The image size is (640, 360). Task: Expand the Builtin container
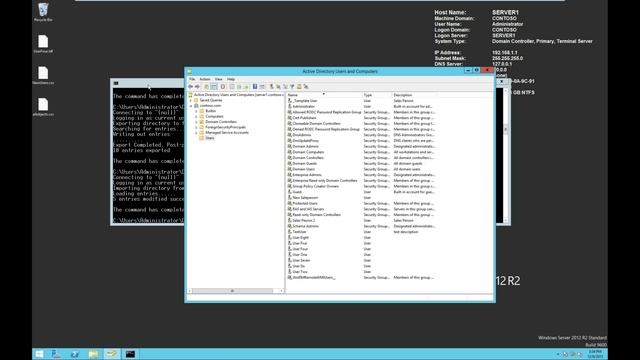pos(196,111)
